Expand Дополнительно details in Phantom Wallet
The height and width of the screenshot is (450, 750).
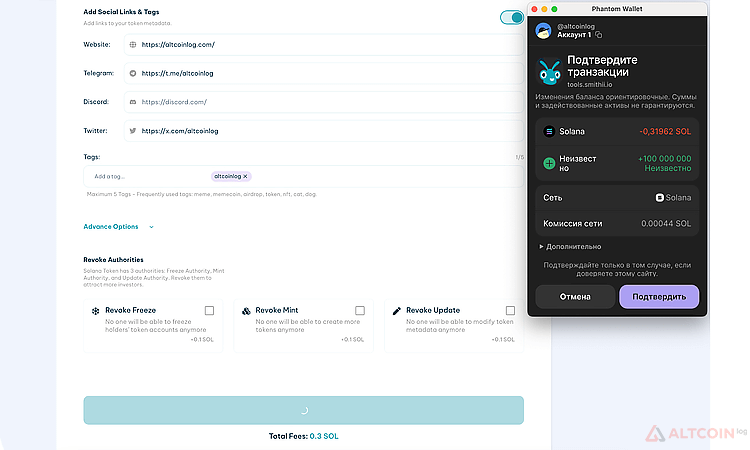(x=570, y=247)
